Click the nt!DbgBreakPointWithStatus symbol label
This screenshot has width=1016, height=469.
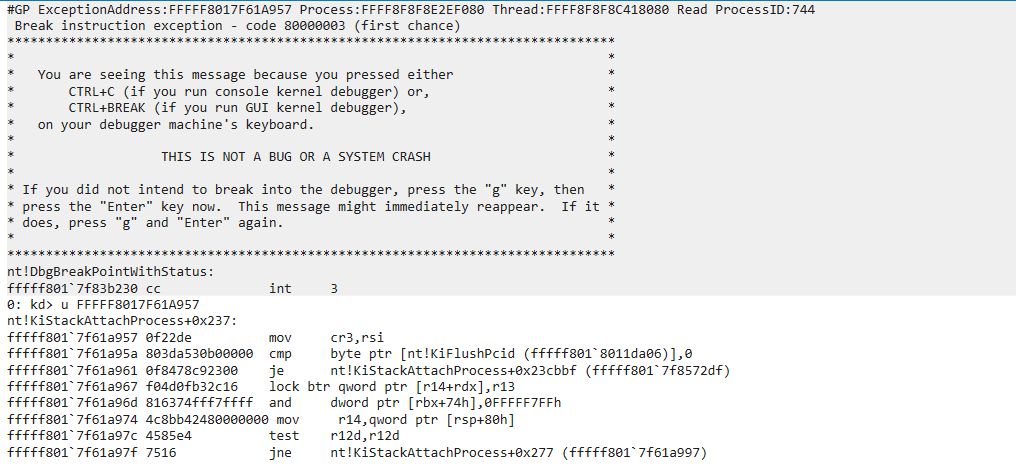[106, 272]
